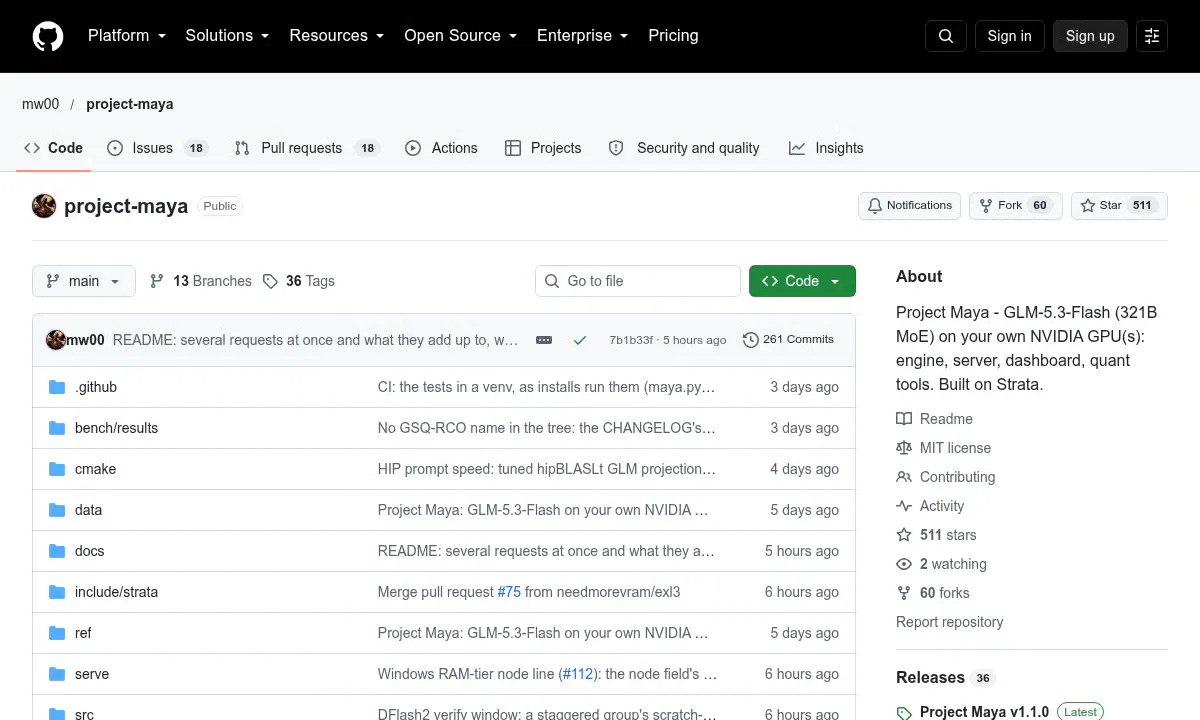
Task: Open the main branch selector
Action: tap(83, 281)
